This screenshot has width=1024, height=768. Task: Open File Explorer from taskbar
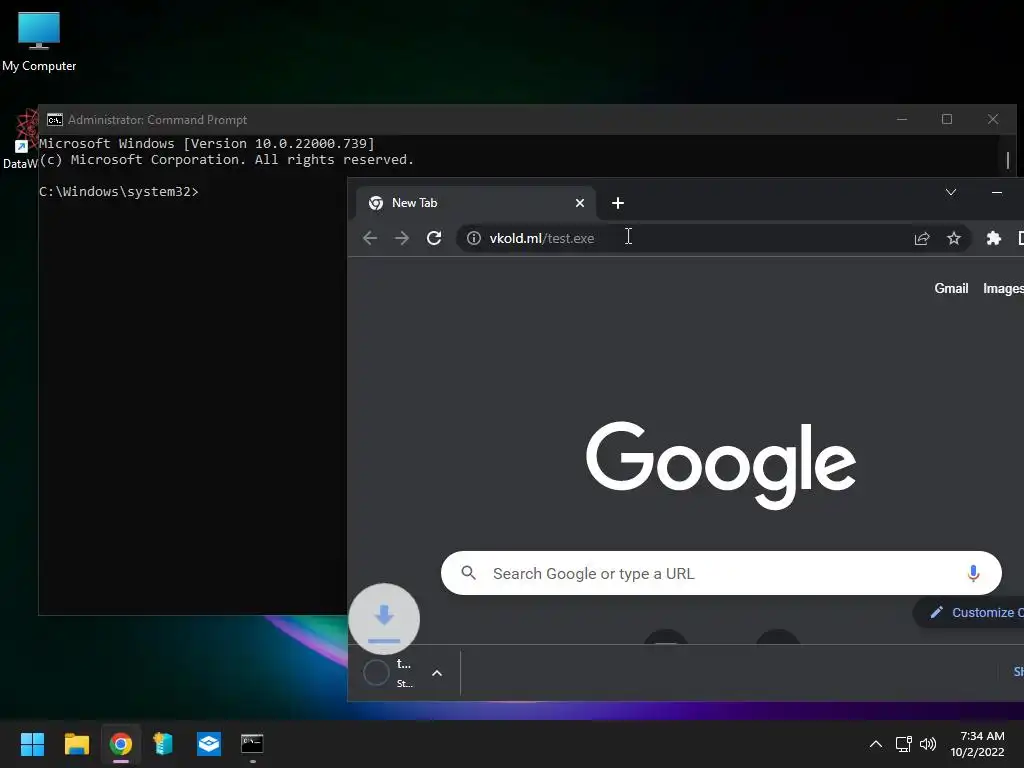(76, 744)
